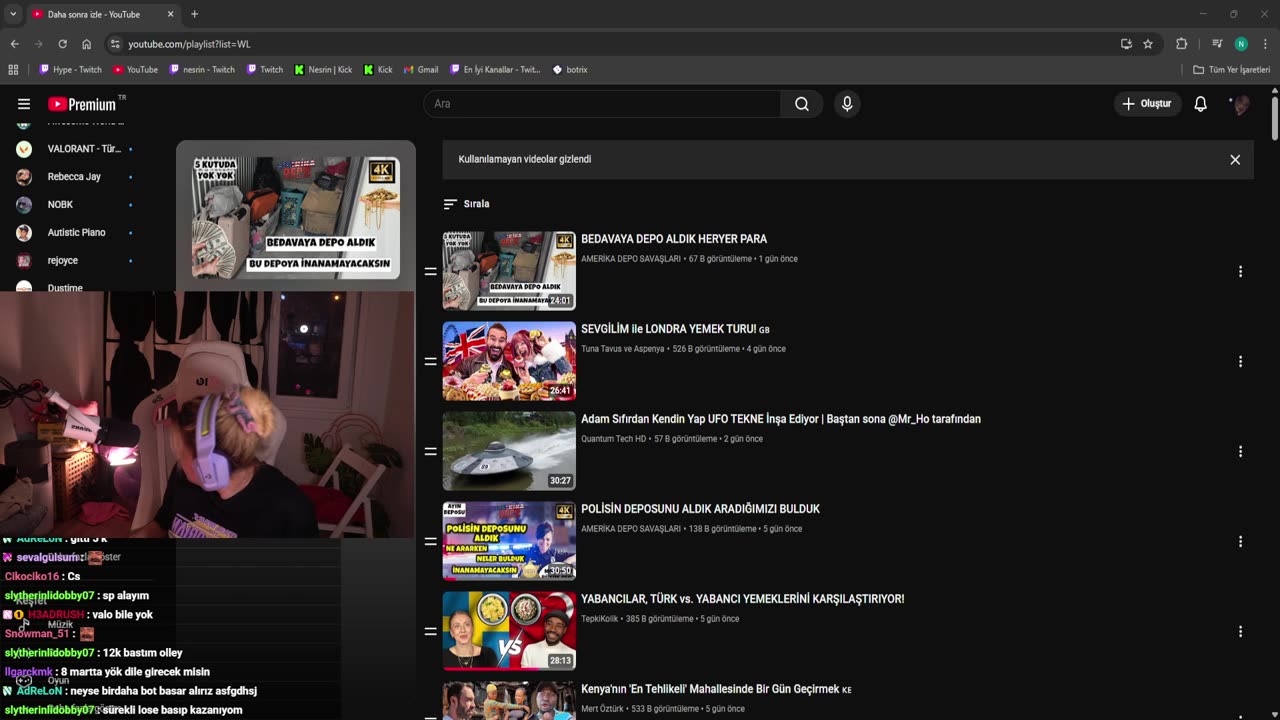Open the 'Gmail' bookmark
The width and height of the screenshot is (1280, 720).
pyautogui.click(x=421, y=70)
